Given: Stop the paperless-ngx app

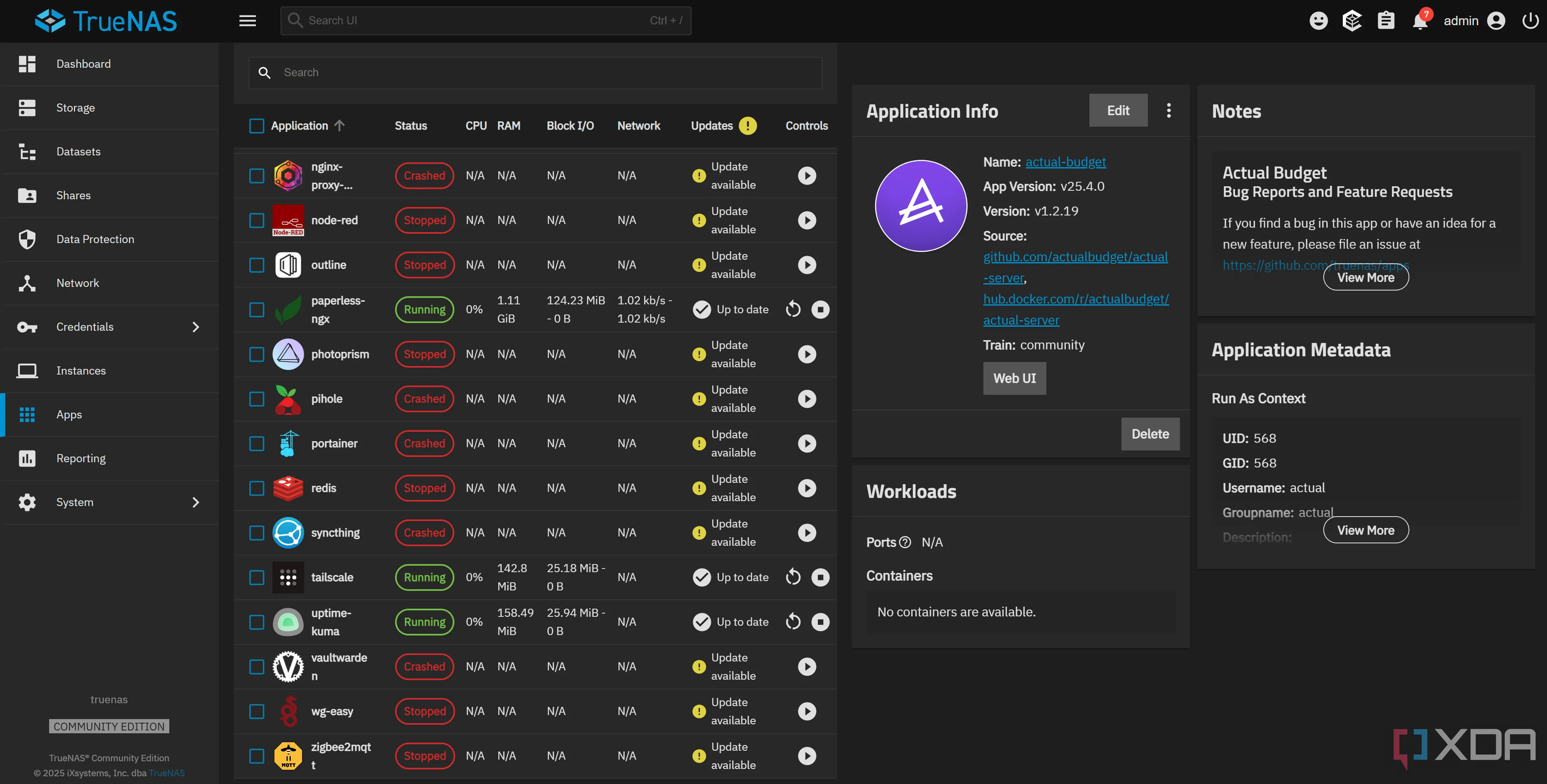Looking at the screenshot, I should [820, 310].
